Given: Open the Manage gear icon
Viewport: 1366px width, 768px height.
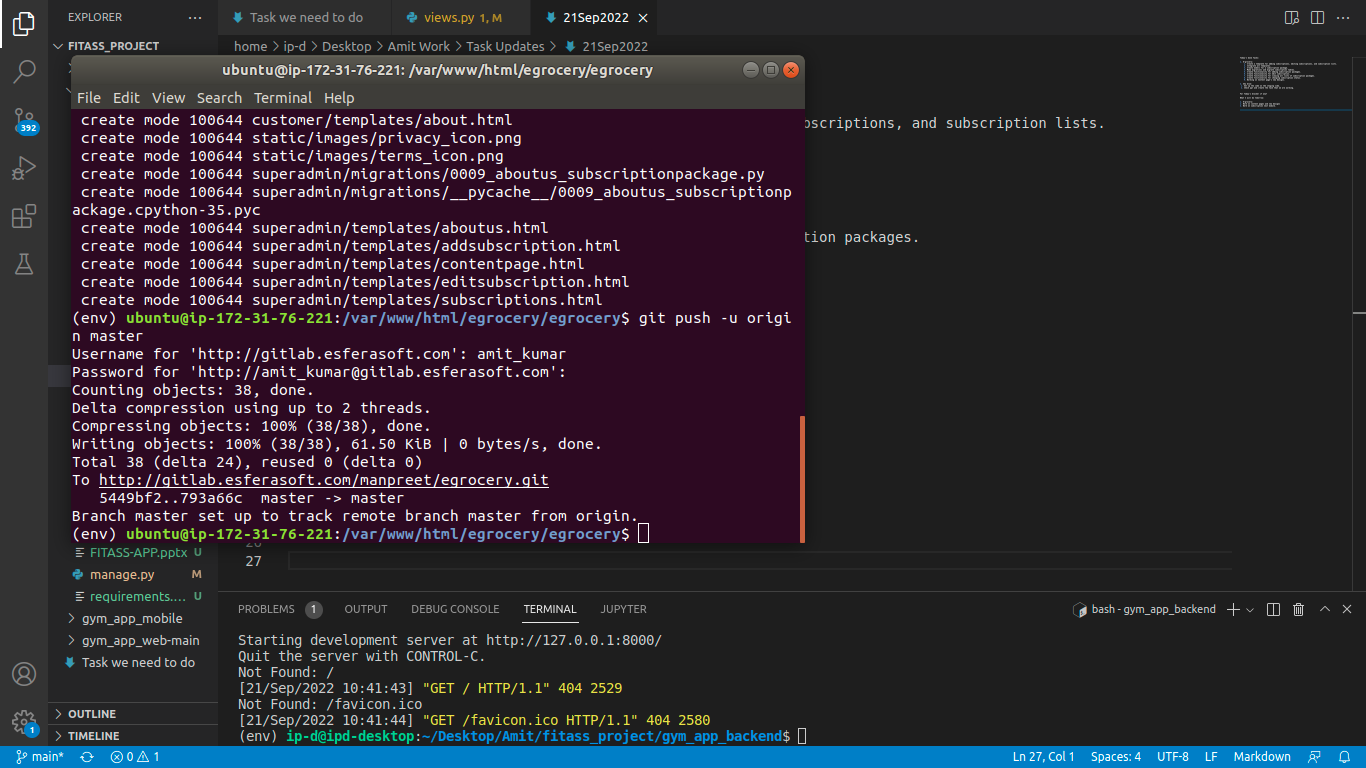Looking at the screenshot, I should point(24,722).
